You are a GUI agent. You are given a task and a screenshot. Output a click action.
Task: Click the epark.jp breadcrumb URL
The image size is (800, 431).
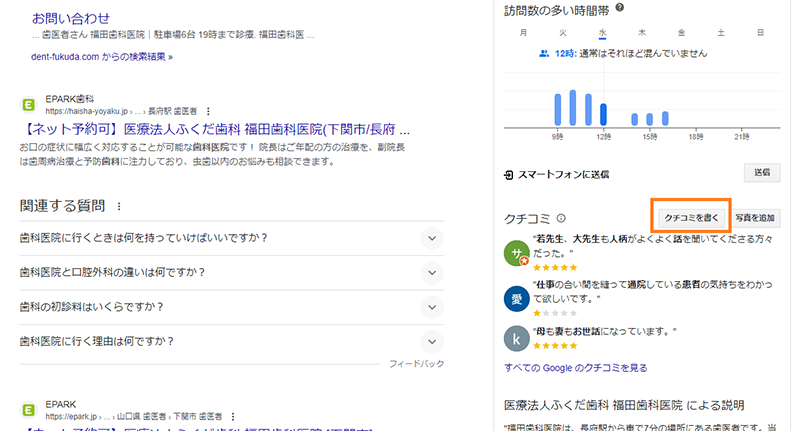click(134, 417)
